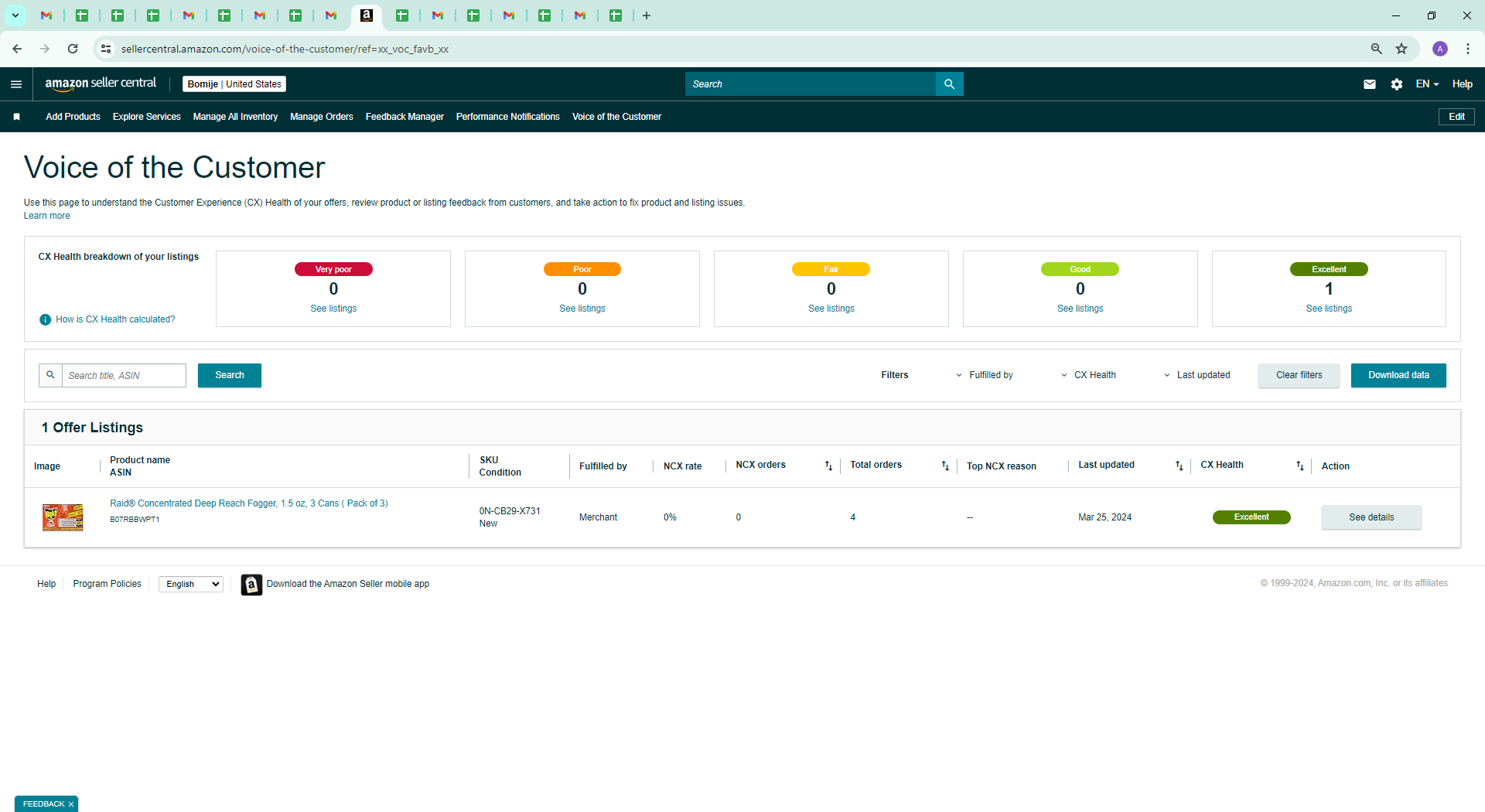Open How is CX Health calculated link
The width and height of the screenshot is (1485, 812).
[115, 319]
